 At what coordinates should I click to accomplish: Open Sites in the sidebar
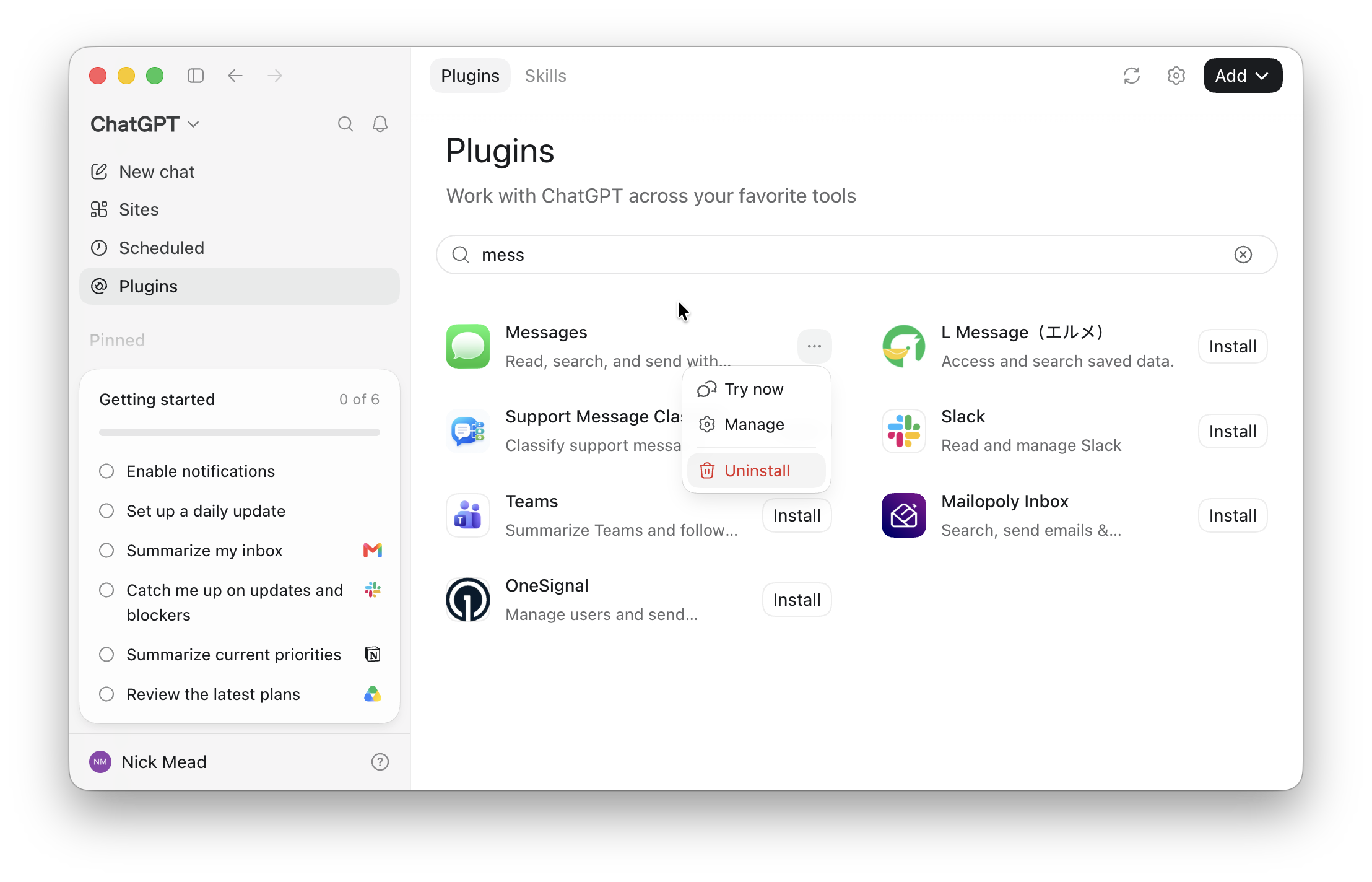240,209
